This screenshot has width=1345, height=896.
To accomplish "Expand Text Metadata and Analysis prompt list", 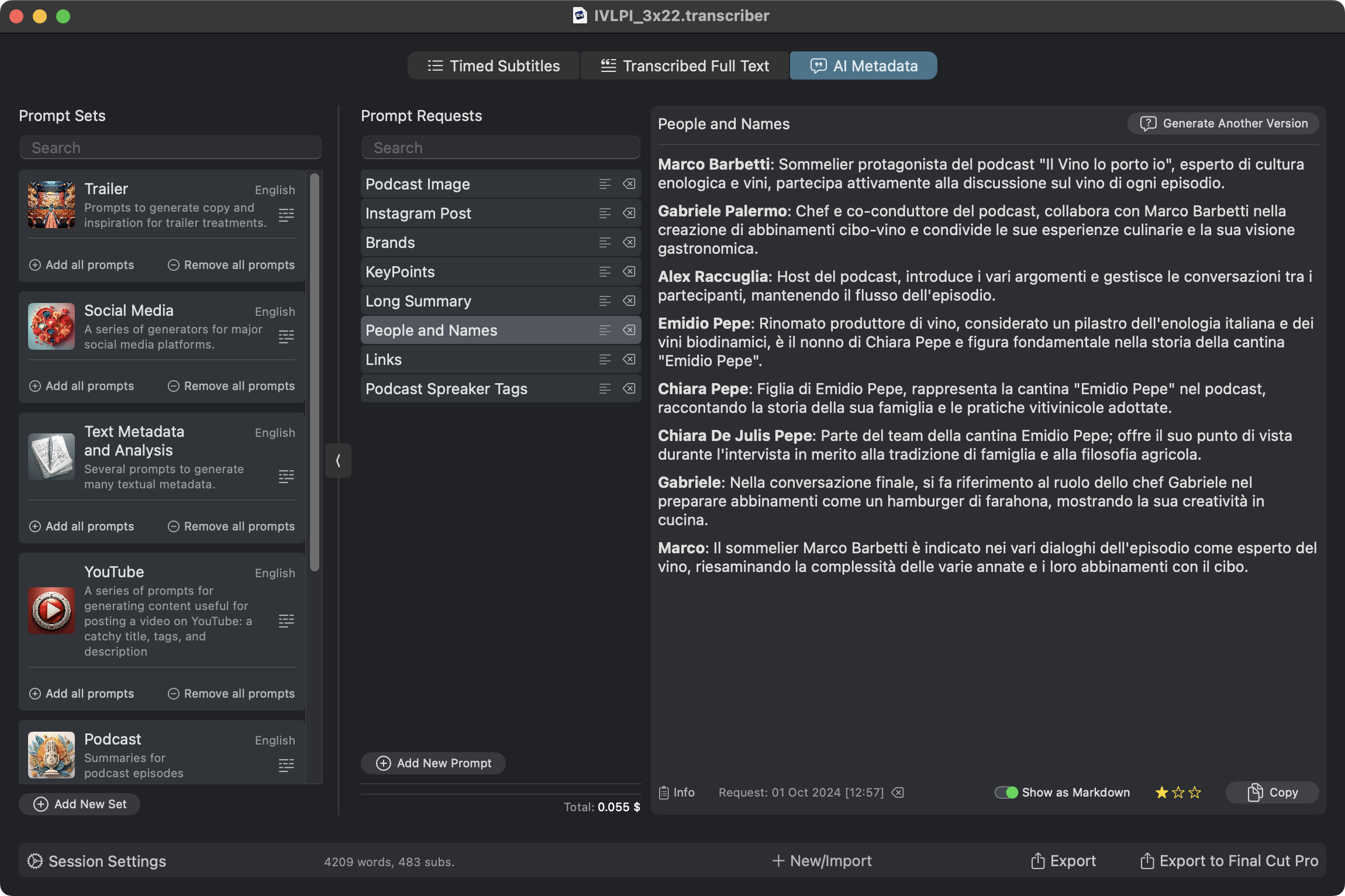I will 286,477.
